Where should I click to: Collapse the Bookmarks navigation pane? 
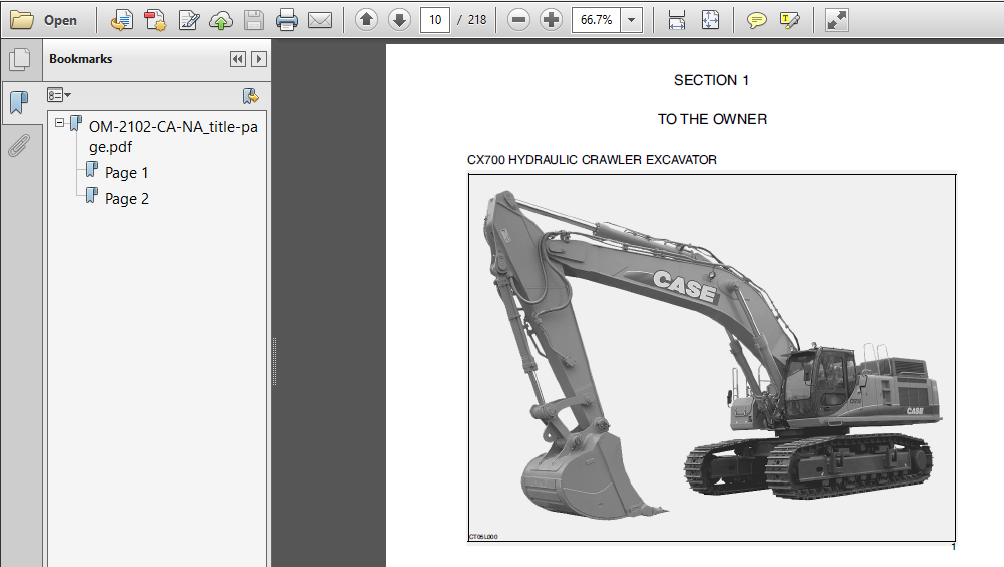click(238, 59)
